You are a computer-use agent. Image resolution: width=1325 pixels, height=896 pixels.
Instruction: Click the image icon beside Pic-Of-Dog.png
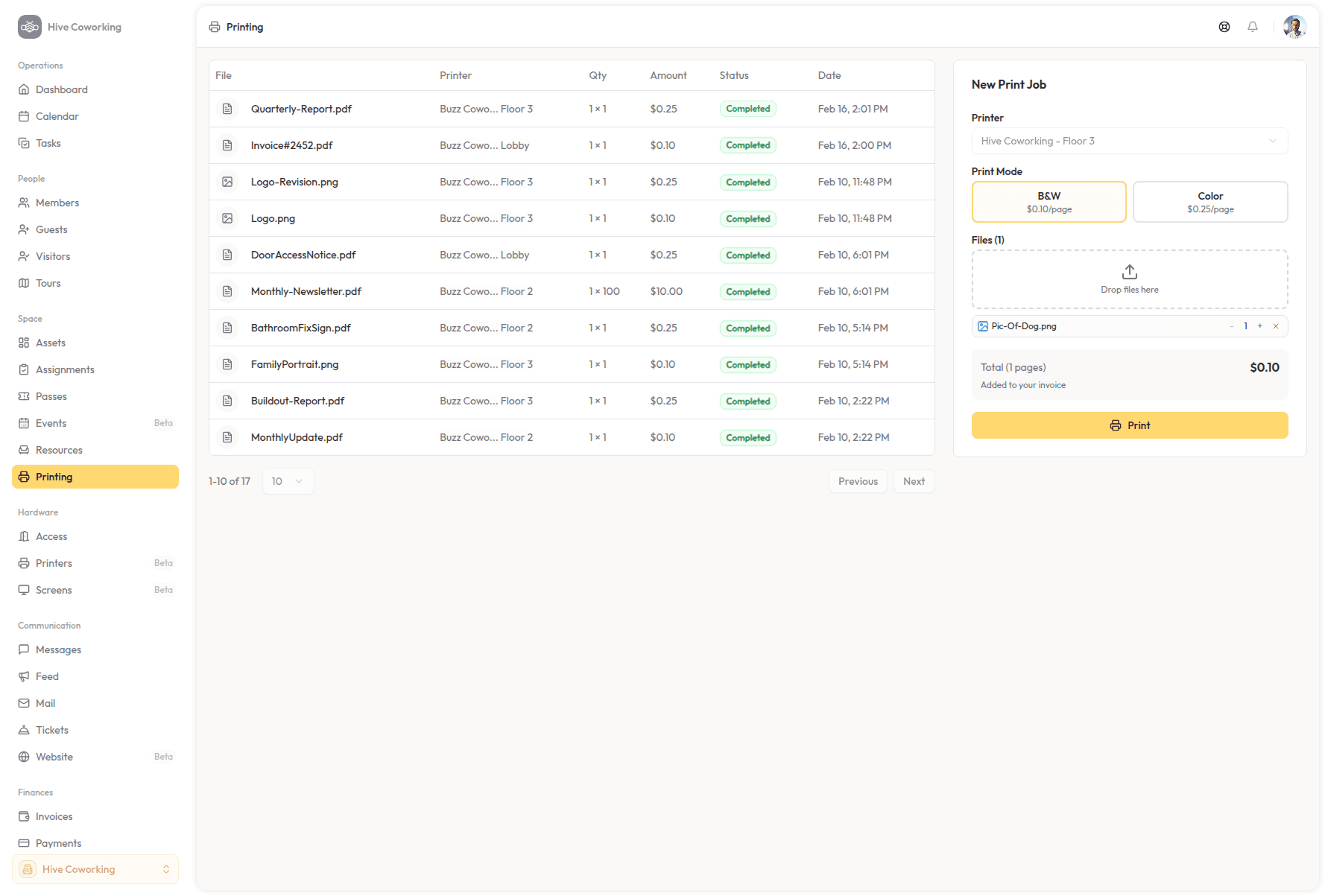tap(983, 326)
